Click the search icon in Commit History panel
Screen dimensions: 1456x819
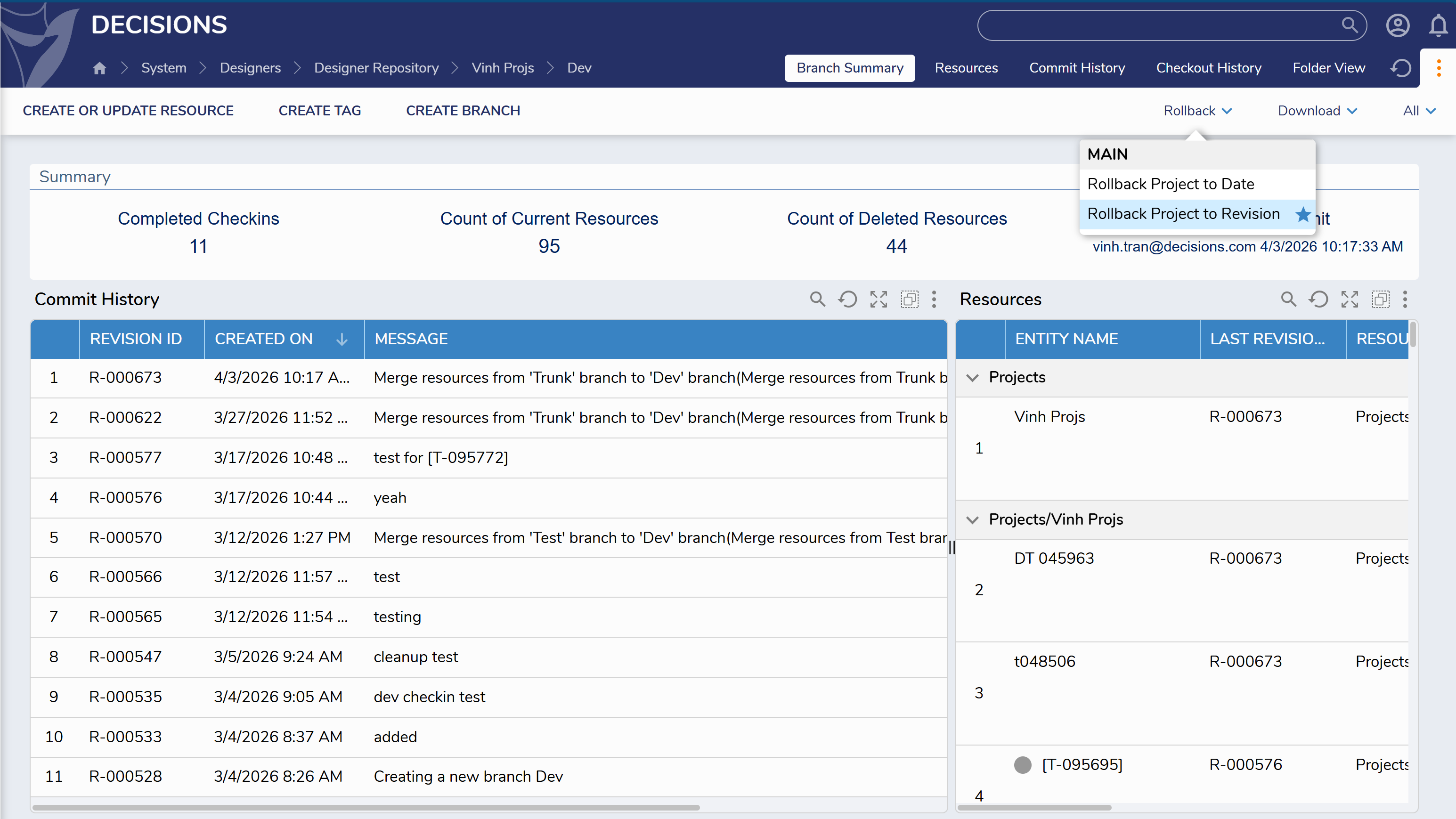tap(817, 299)
